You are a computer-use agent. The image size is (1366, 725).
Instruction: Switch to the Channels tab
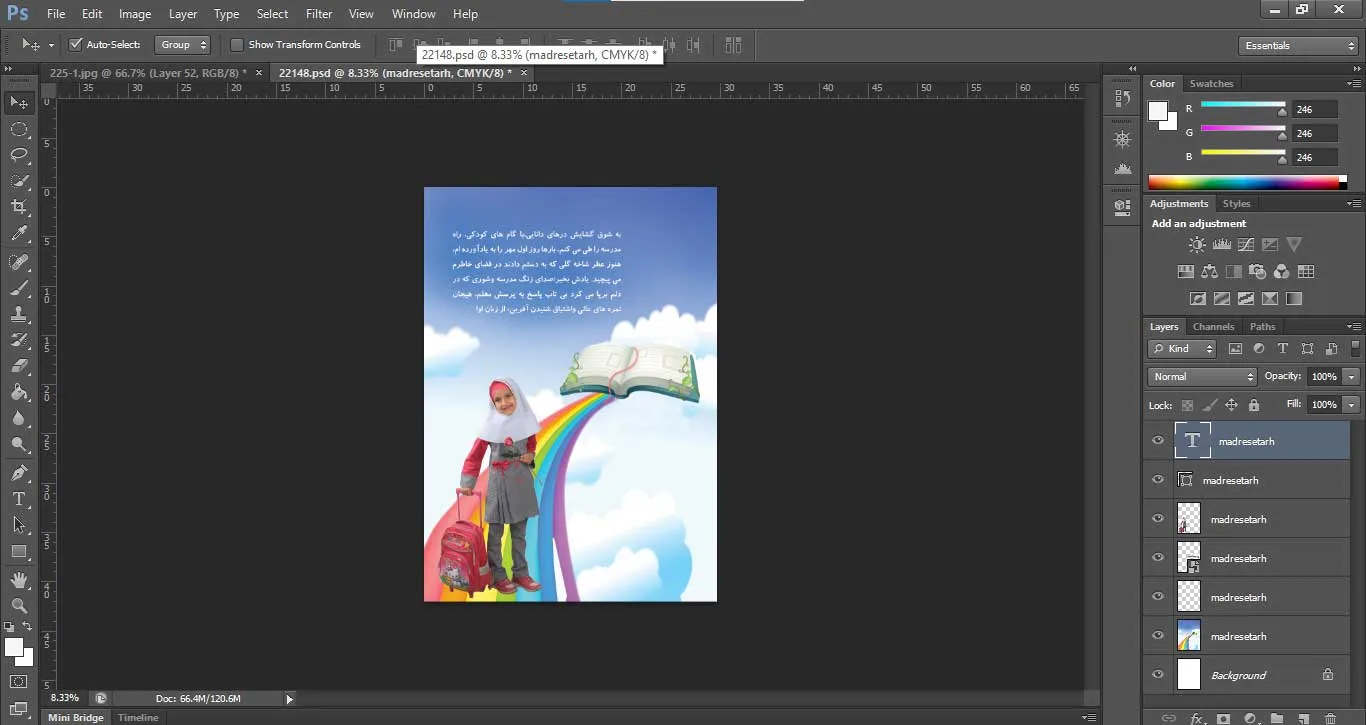coord(1213,327)
